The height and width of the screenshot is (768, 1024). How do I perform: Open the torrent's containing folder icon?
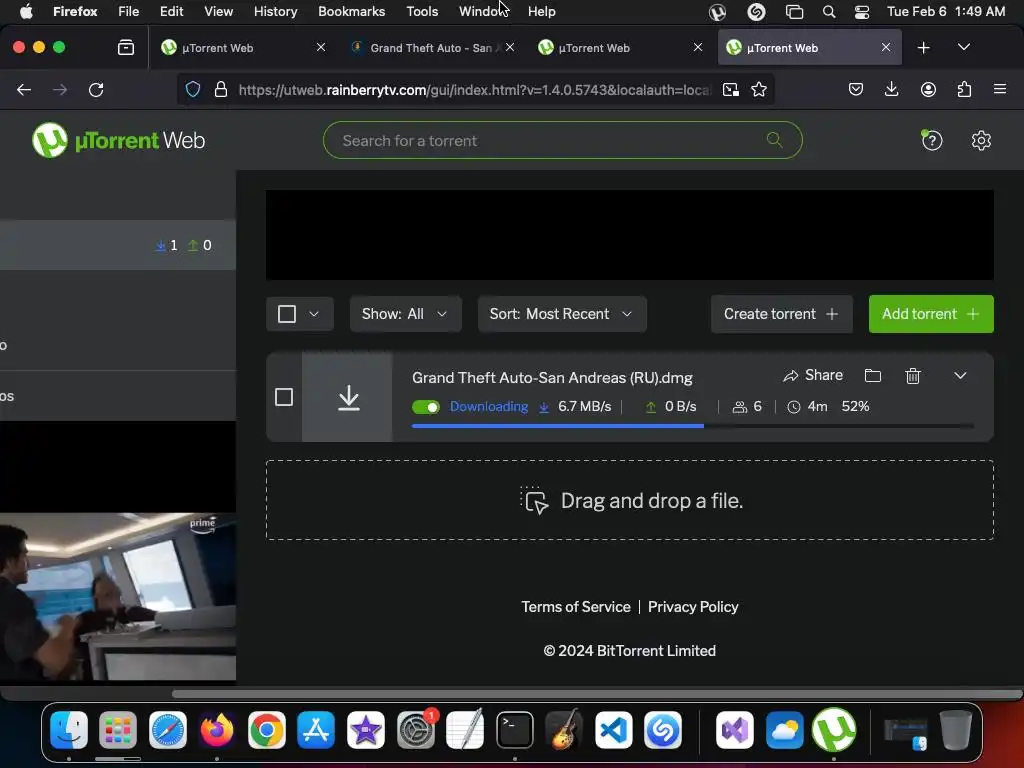(x=872, y=376)
